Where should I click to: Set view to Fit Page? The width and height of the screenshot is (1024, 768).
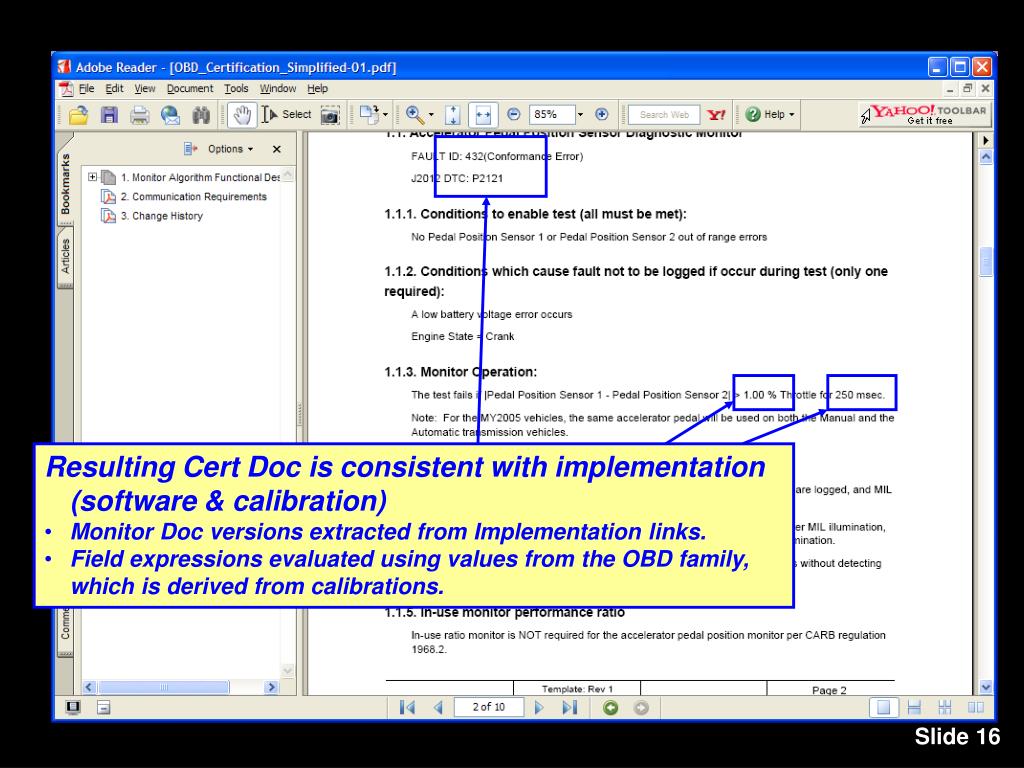[x=453, y=115]
